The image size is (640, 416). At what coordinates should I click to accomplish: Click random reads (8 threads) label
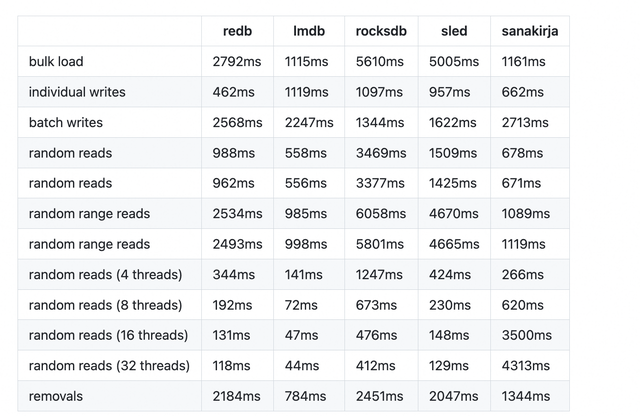(x=105, y=305)
